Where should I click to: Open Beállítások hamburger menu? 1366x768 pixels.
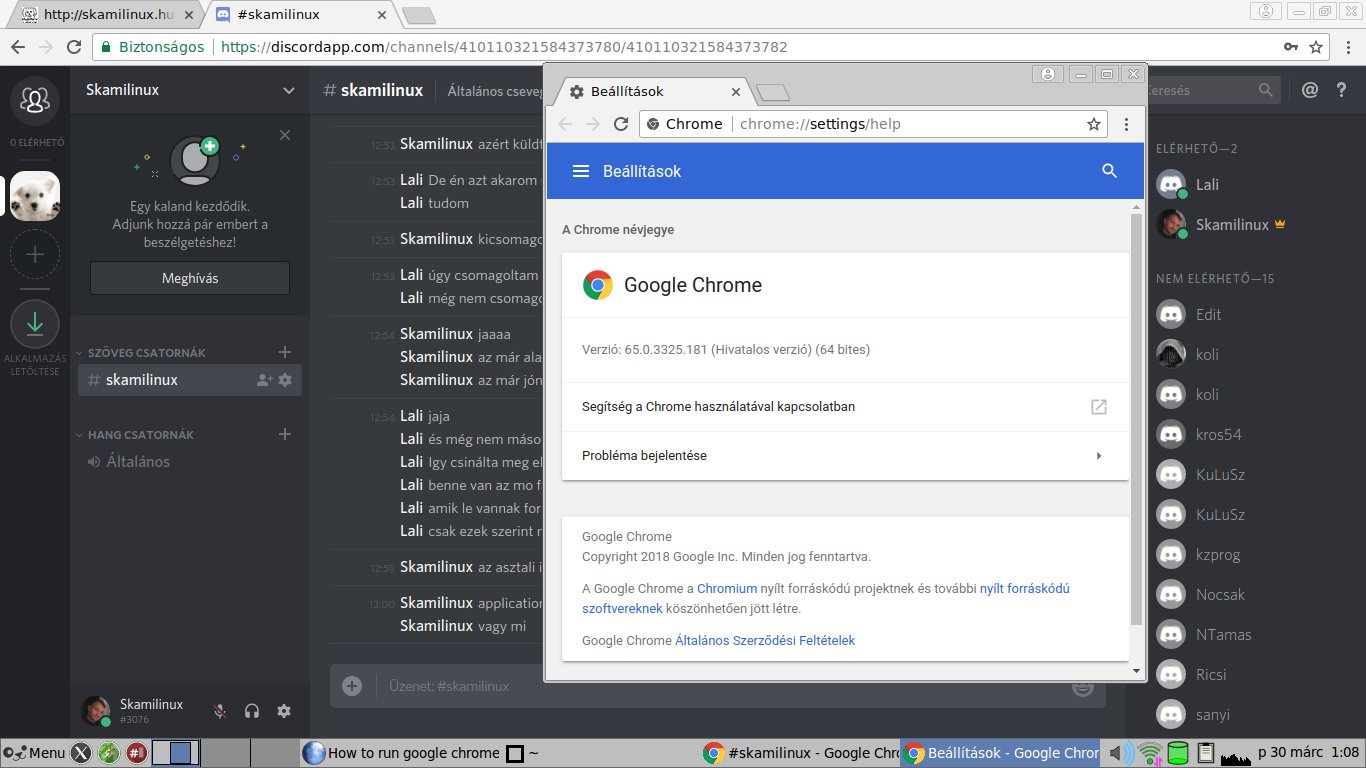pos(581,171)
